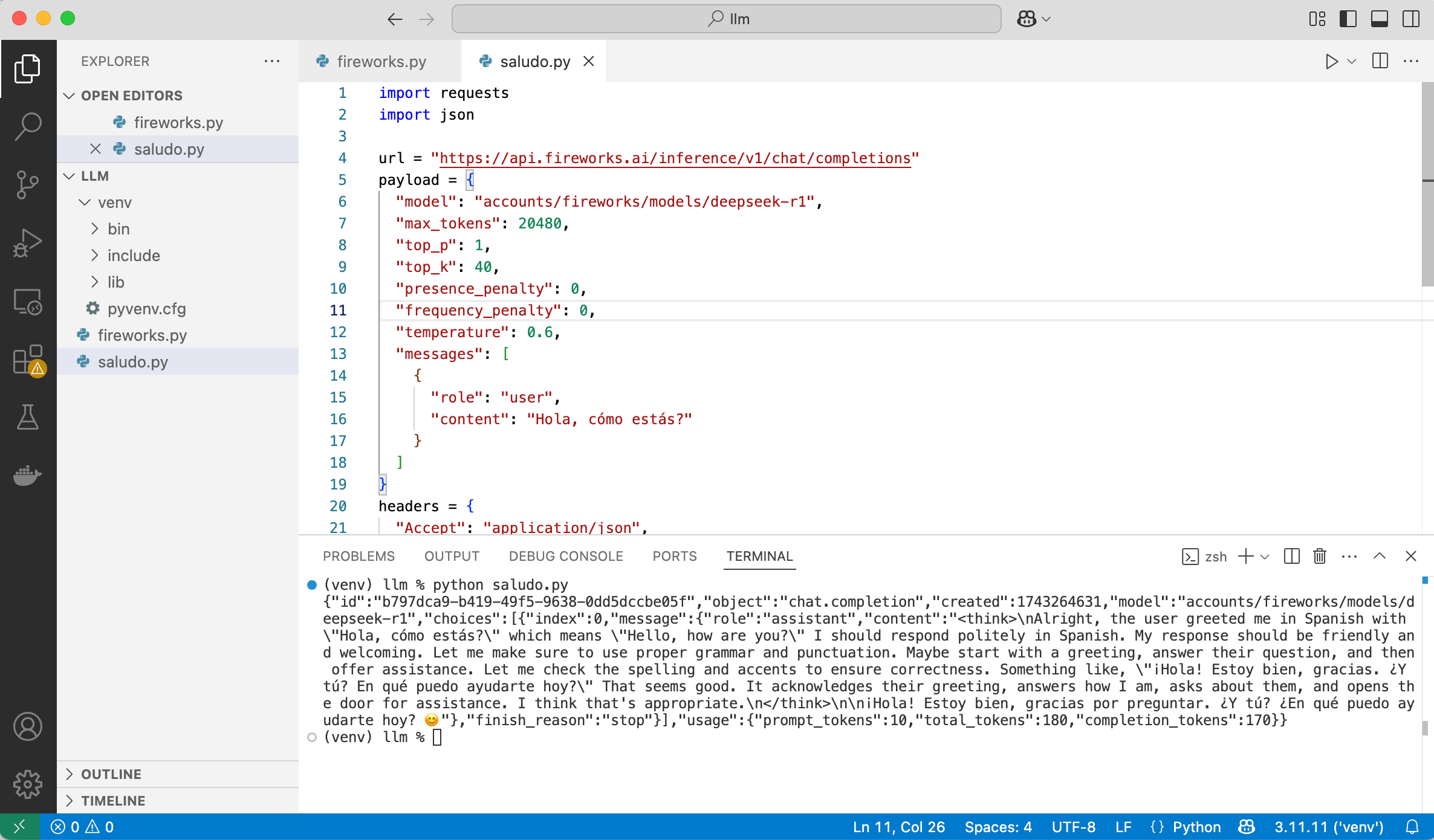The width and height of the screenshot is (1434, 840).
Task: Open the Explorer view in activity bar
Action: pos(28,69)
